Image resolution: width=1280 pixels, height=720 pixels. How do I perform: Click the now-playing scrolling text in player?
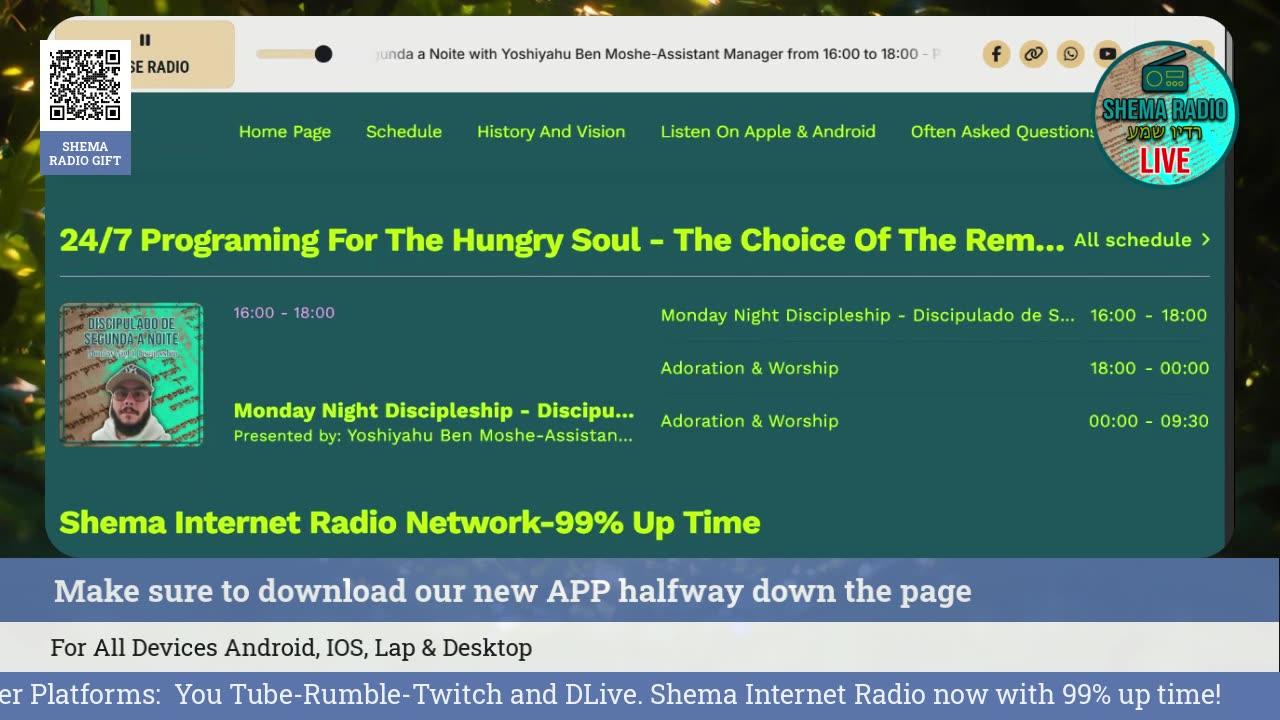coord(658,54)
